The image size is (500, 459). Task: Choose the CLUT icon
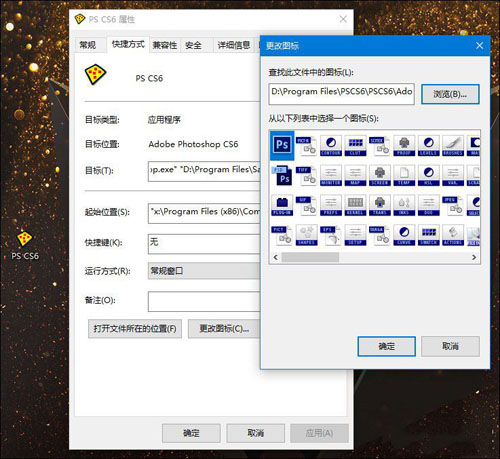(355, 146)
